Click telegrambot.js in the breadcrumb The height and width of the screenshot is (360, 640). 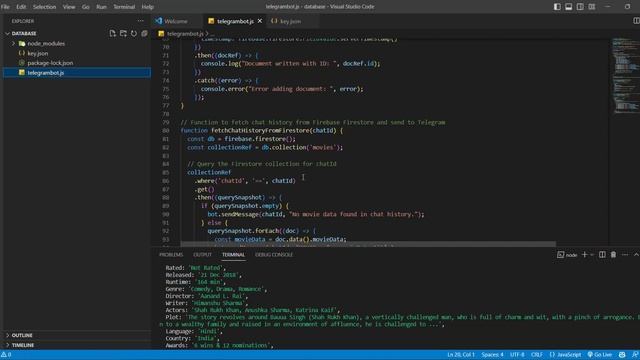[x=185, y=33]
